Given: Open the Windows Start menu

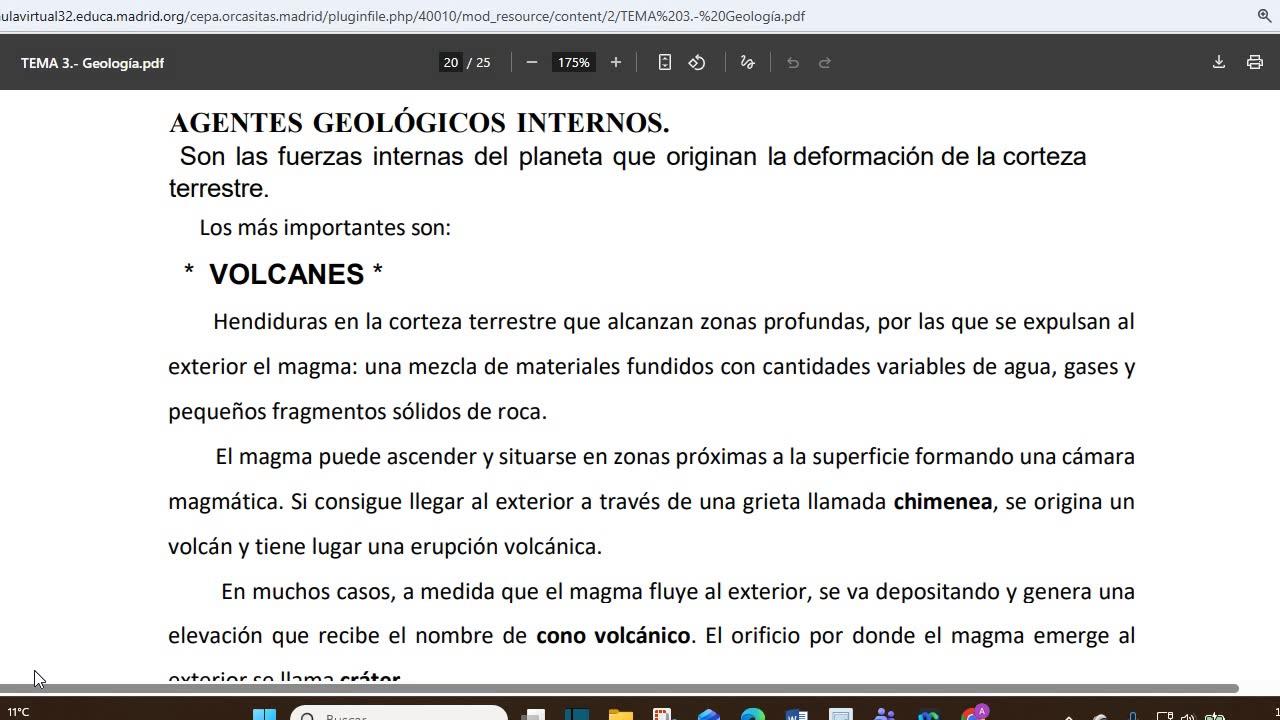Looking at the screenshot, I should pos(264,715).
